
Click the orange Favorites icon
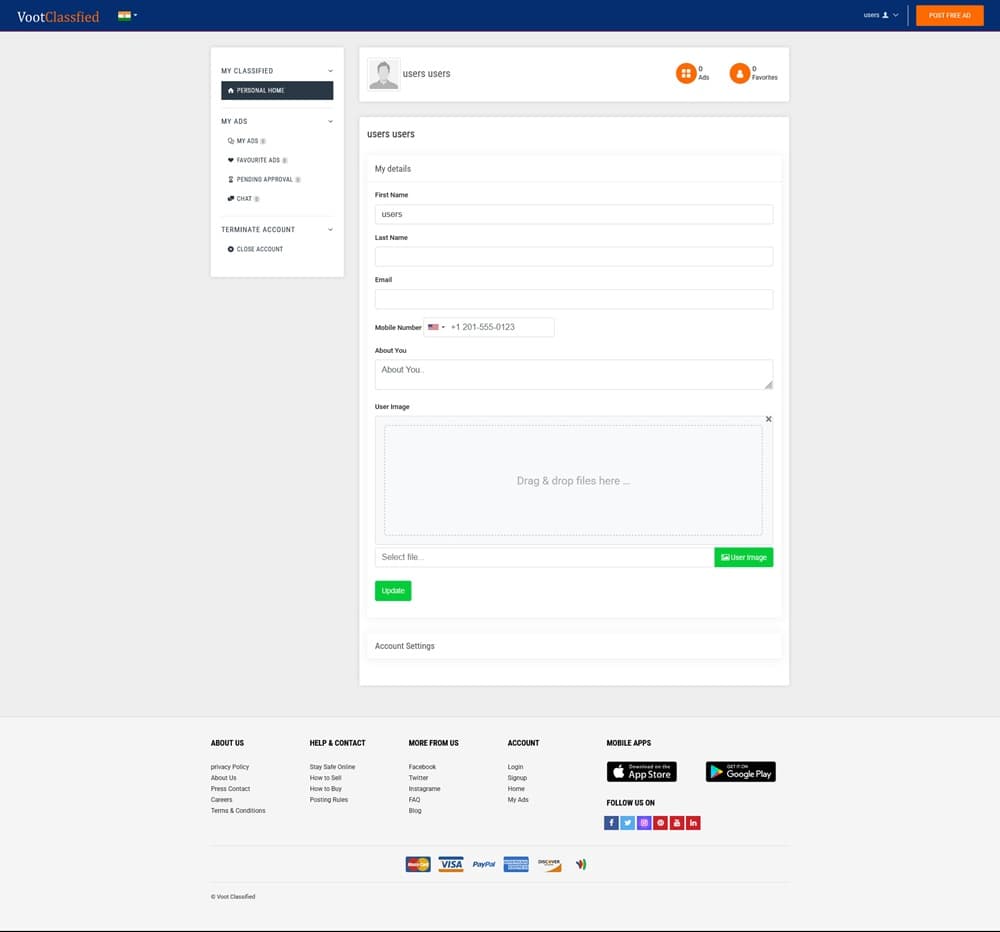point(739,73)
